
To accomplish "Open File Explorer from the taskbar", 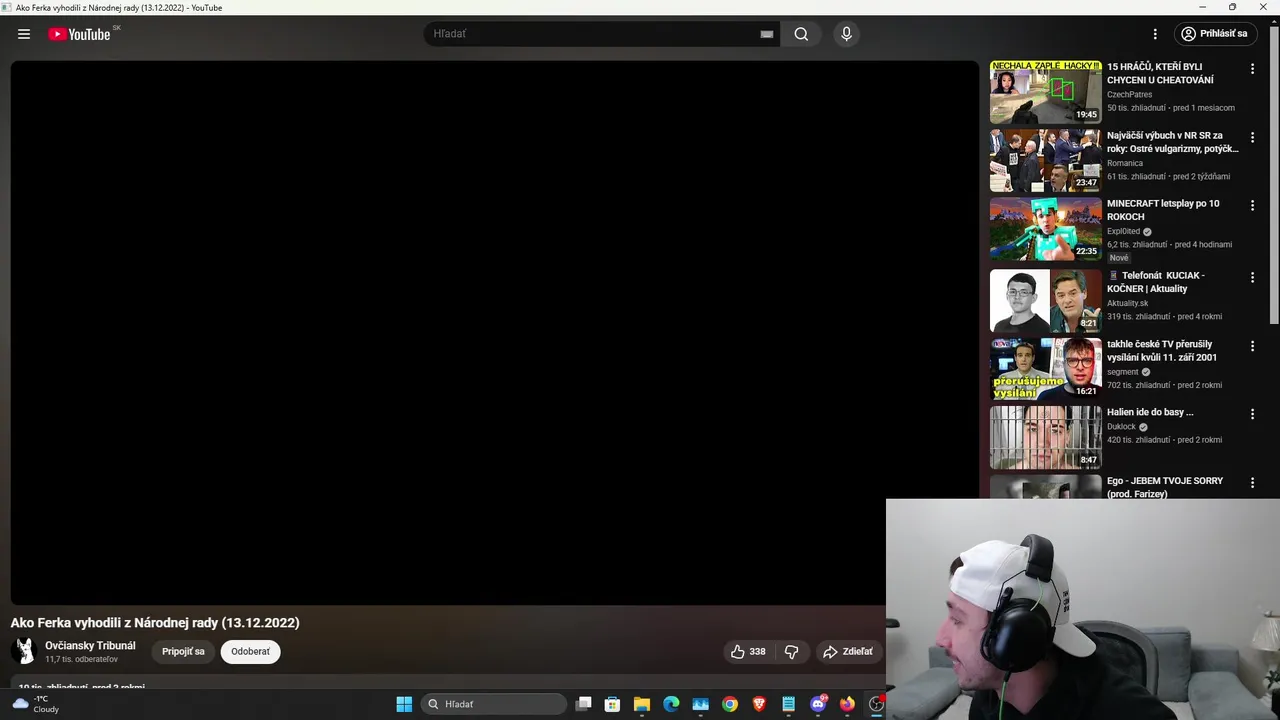I will (x=642, y=704).
